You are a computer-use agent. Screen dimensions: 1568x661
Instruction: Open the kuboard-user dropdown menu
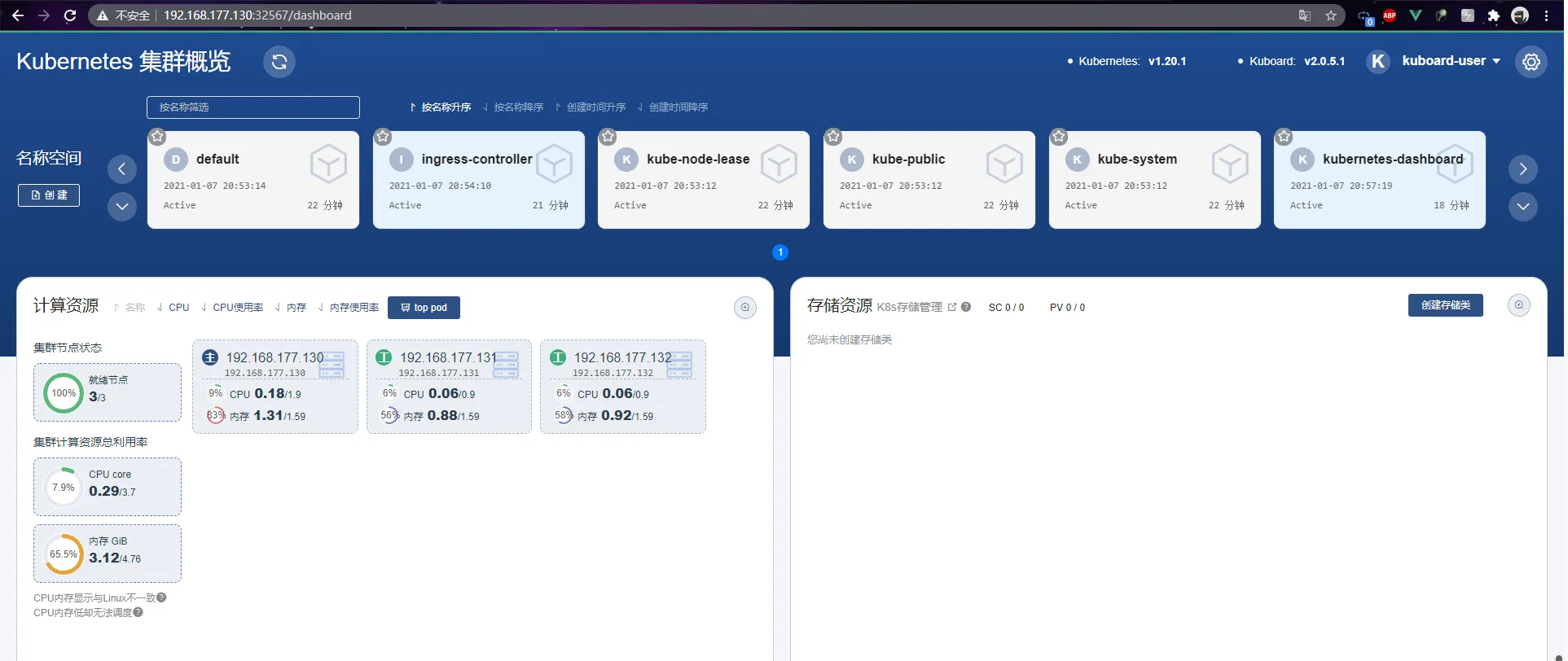[1450, 61]
